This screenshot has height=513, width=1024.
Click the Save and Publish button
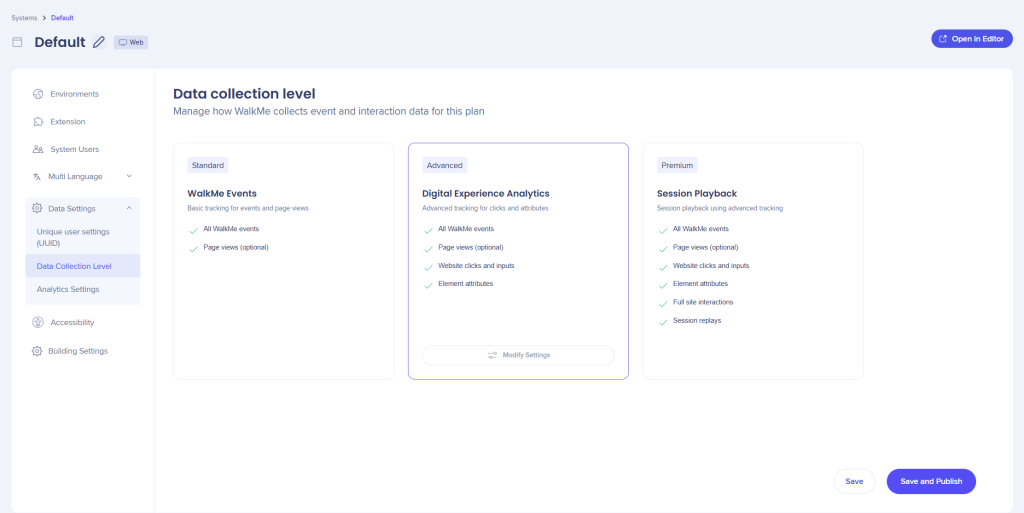(x=930, y=481)
